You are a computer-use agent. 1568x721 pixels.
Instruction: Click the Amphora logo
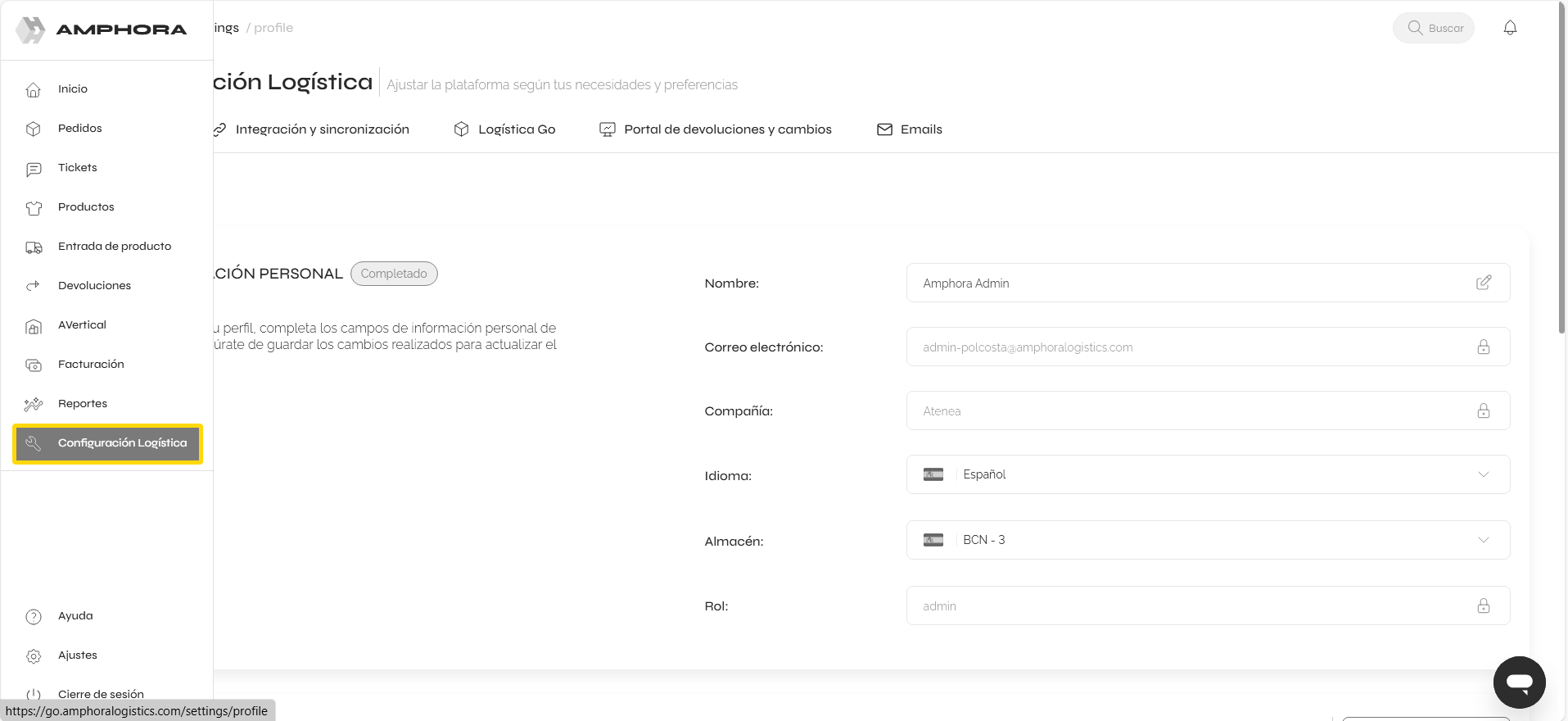102,29
